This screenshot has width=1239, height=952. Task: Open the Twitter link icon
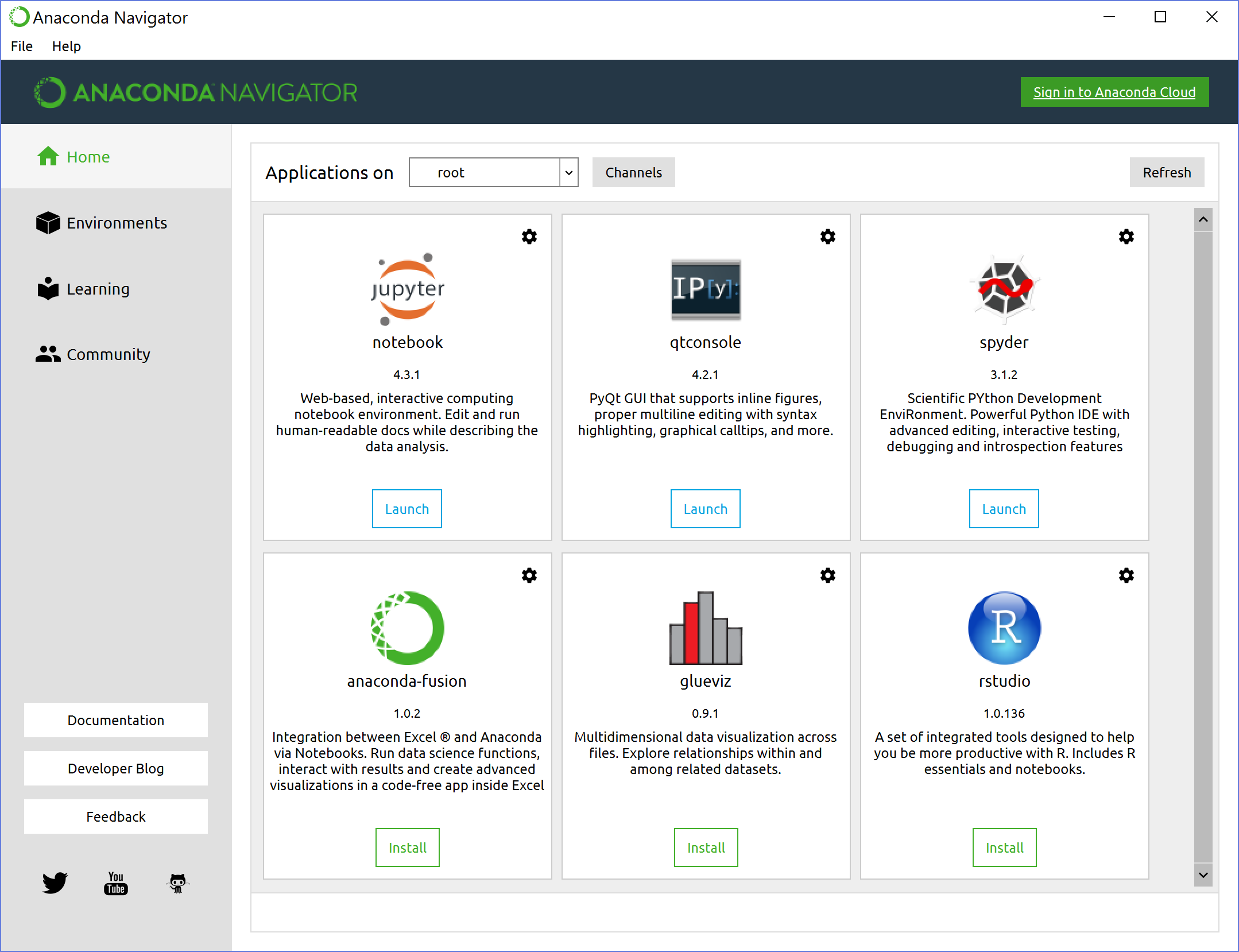(x=55, y=883)
